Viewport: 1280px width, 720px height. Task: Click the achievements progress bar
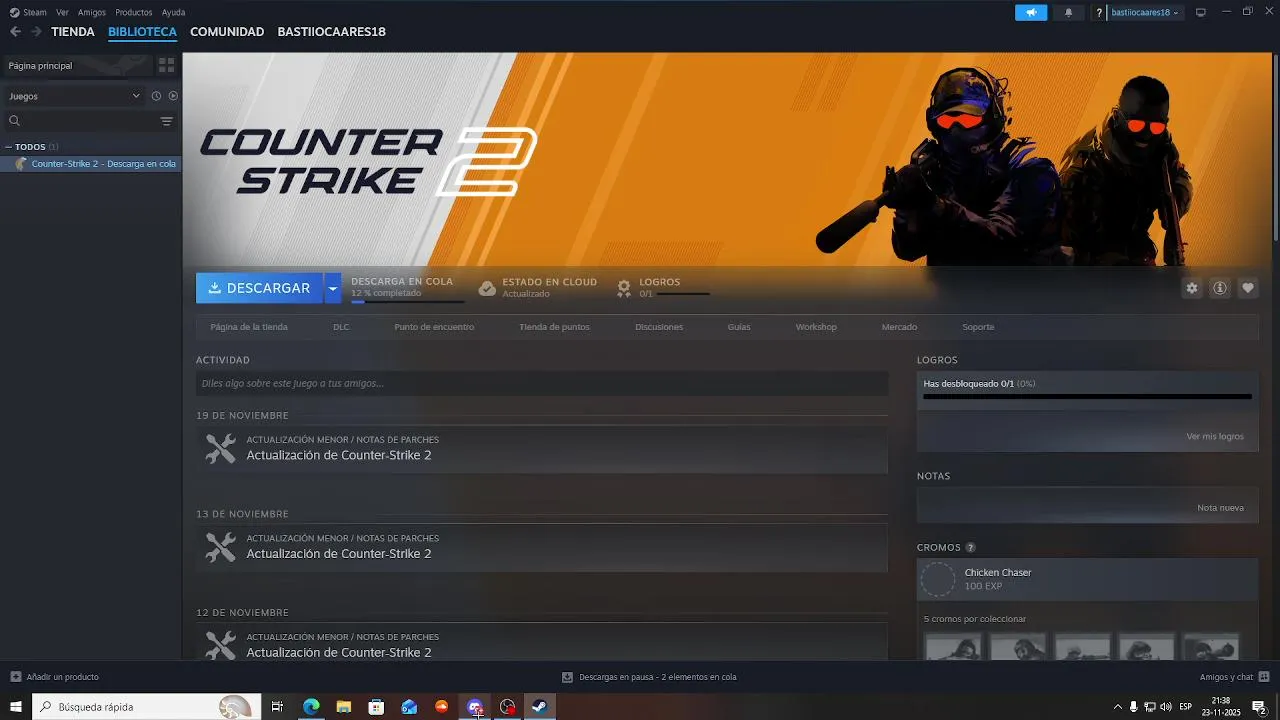pyautogui.click(x=1087, y=397)
